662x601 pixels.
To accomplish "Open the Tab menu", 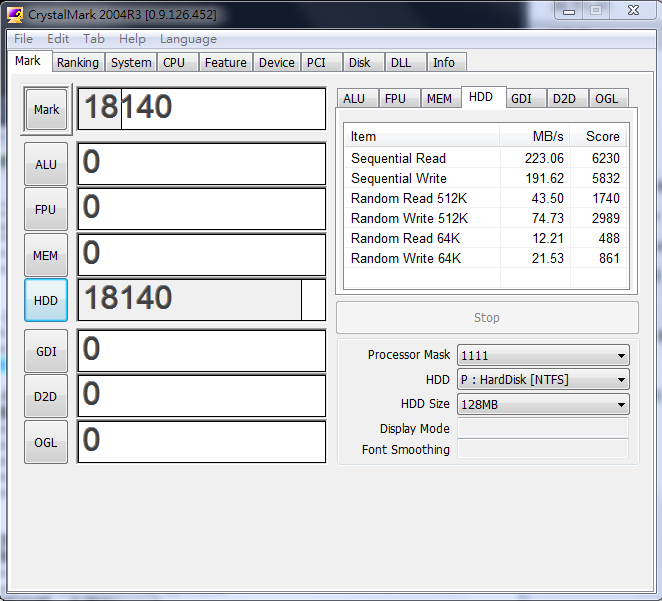I will 94,39.
